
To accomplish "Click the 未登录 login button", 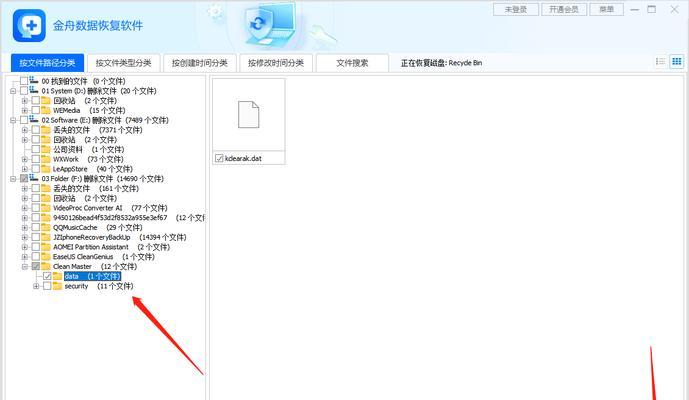I will [516, 9].
